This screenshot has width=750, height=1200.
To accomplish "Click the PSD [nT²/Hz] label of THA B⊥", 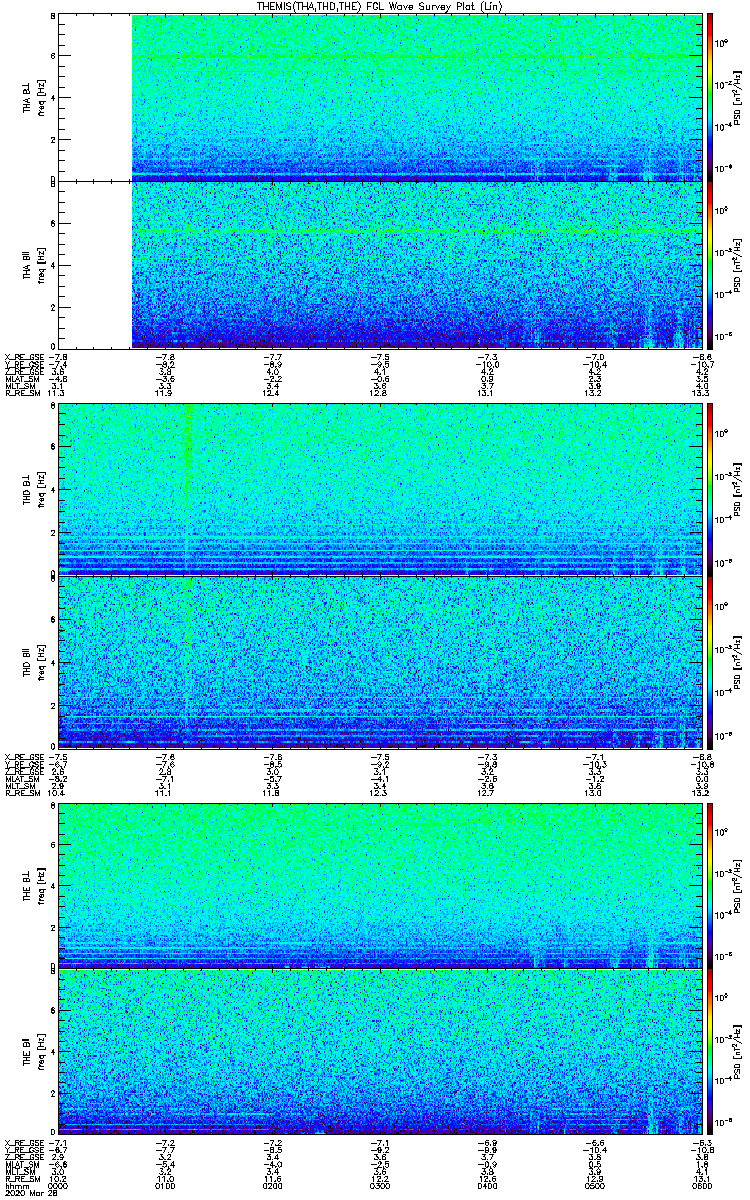I will (738, 97).
